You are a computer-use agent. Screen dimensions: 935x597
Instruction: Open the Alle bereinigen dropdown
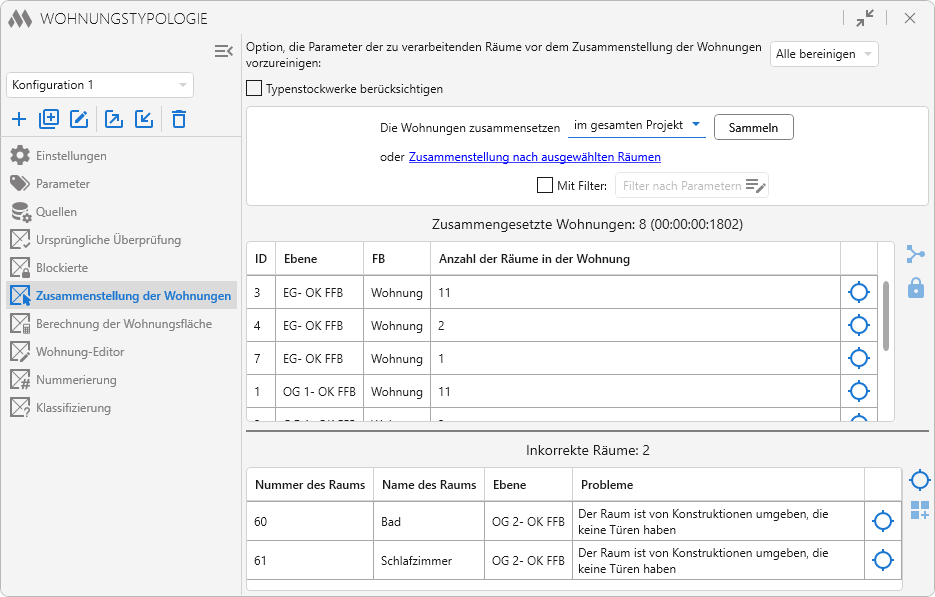click(824, 54)
